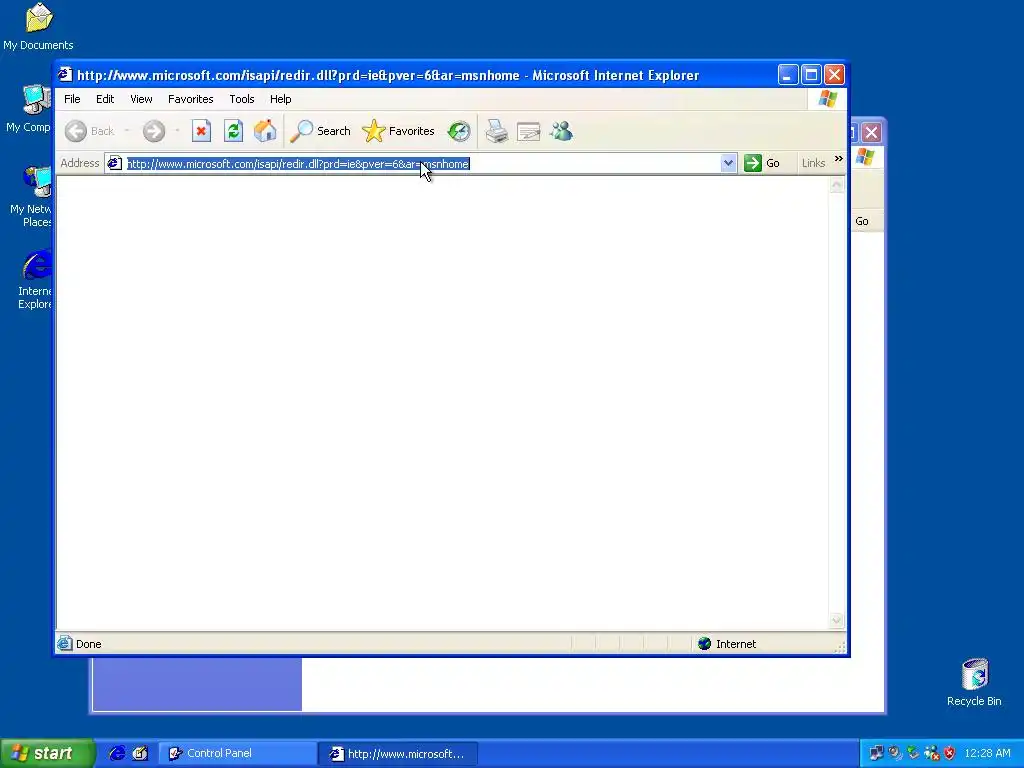Expand the address bar dropdown arrow
1024x768 pixels.
click(728, 163)
